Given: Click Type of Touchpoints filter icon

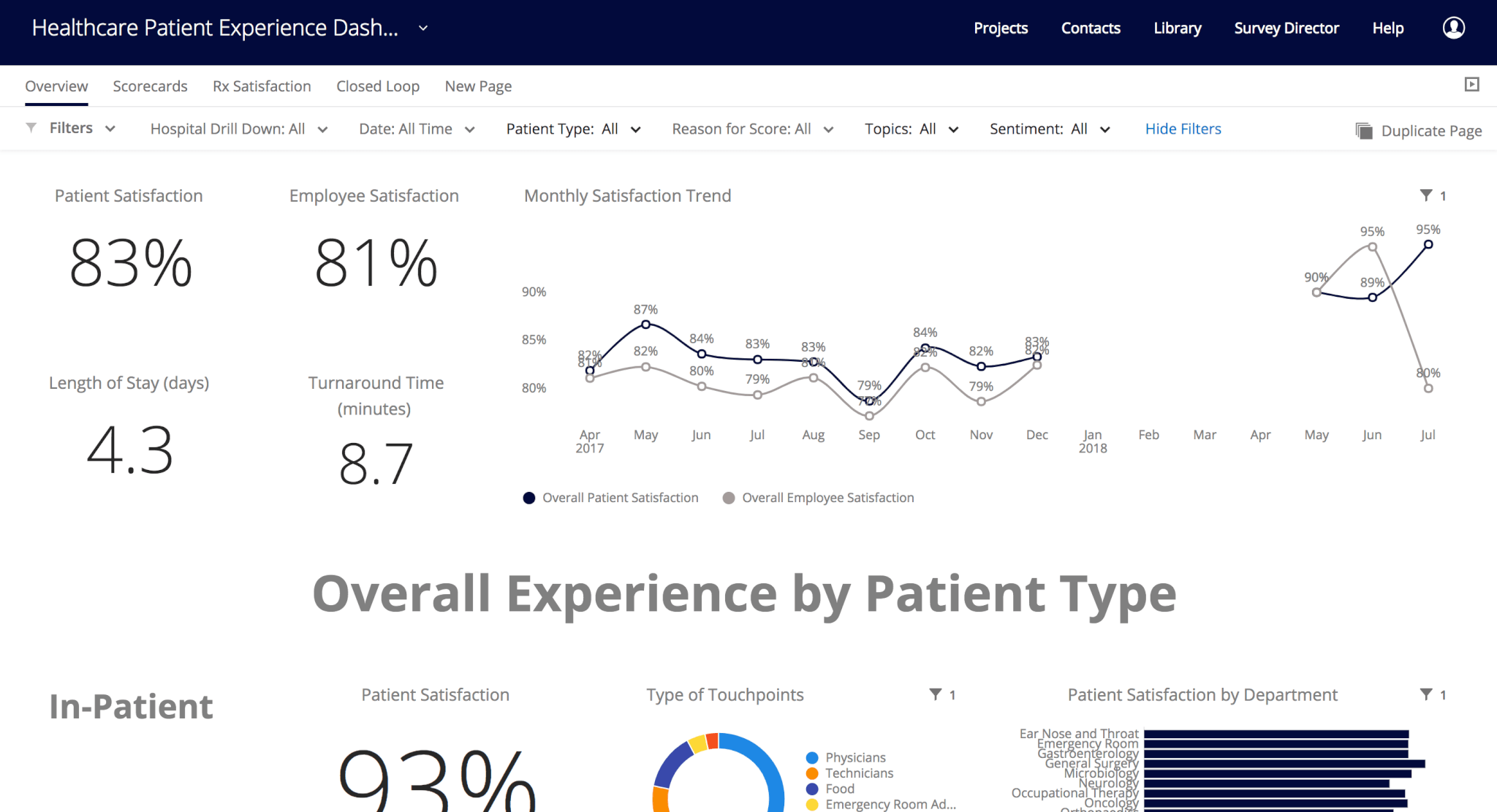Looking at the screenshot, I should (935, 694).
